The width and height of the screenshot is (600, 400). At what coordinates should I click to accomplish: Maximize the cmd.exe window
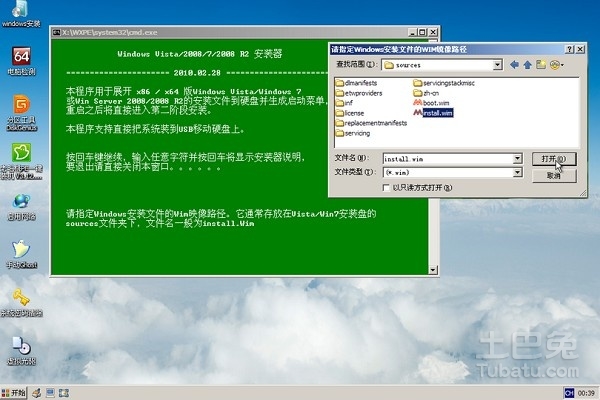pos(422,32)
